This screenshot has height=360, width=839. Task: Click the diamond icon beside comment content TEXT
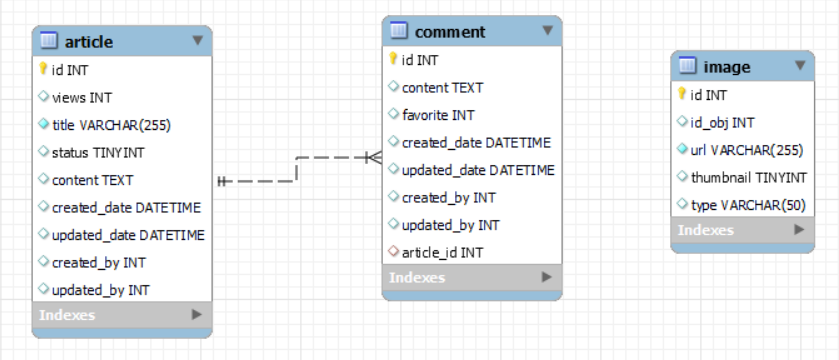pos(393,87)
